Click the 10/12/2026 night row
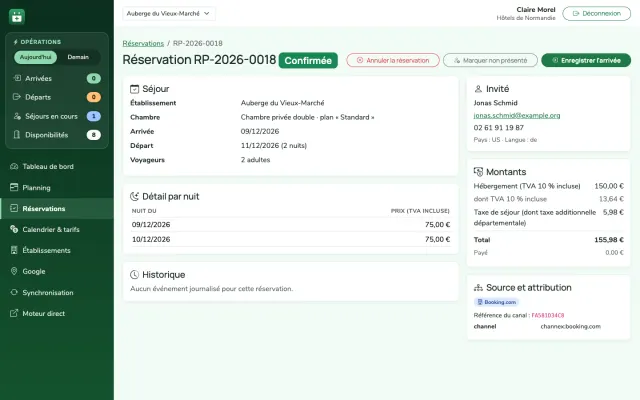The image size is (640, 400). [x=291, y=239]
